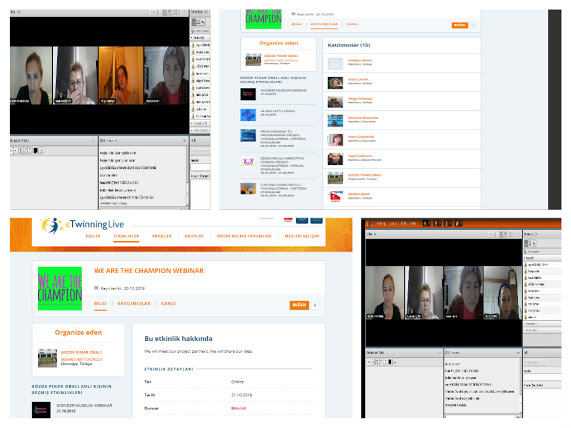Change attendee view in lower Attendees pod

pos(530,243)
